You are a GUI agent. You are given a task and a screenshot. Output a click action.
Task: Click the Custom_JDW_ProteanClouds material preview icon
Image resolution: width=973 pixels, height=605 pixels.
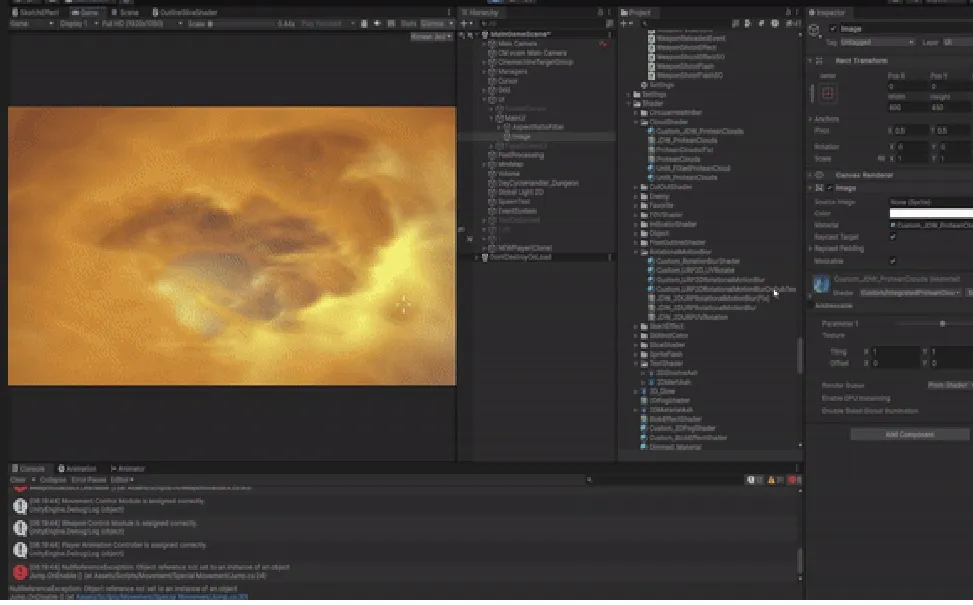tap(822, 285)
